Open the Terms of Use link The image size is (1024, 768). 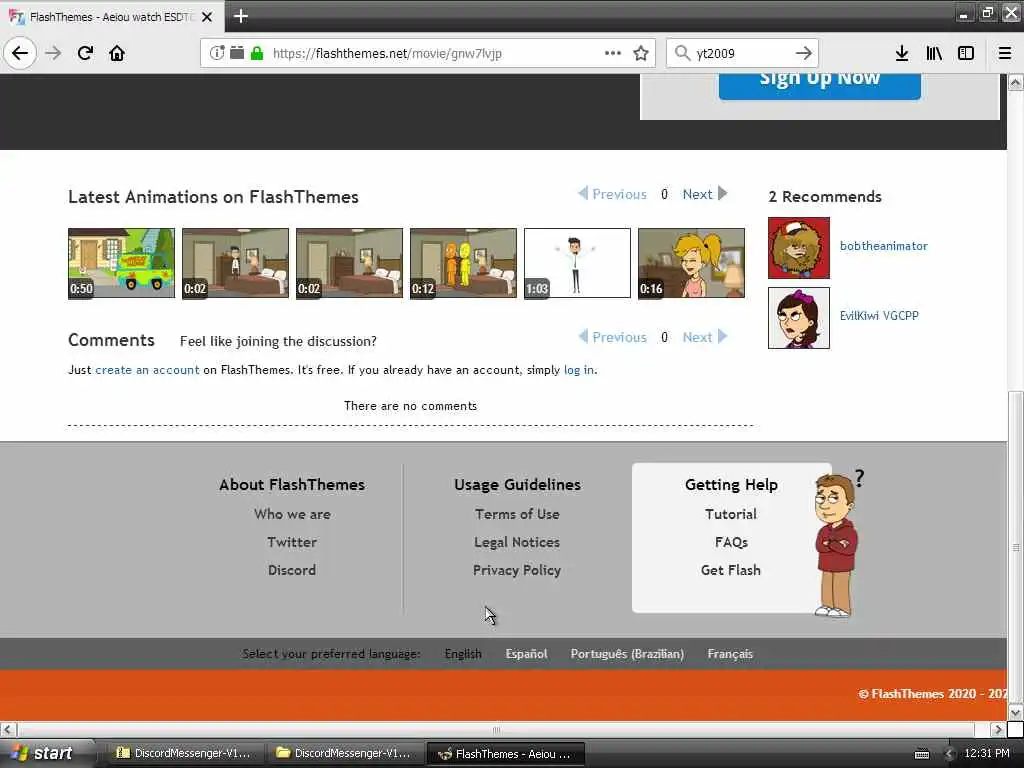pyautogui.click(x=517, y=514)
